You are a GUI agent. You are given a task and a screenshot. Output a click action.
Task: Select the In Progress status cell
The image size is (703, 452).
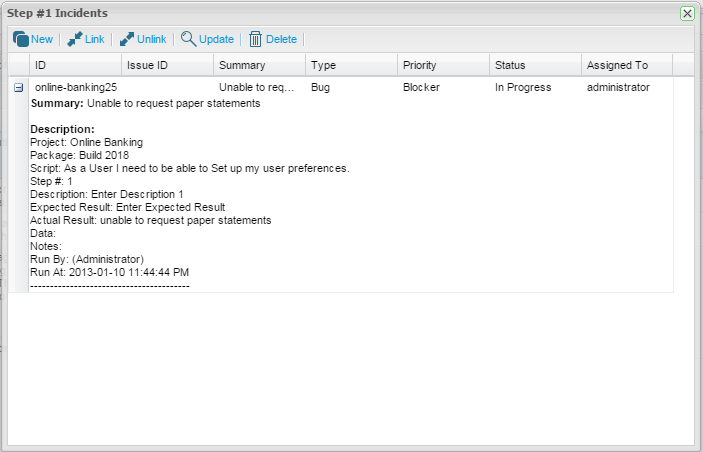tap(523, 88)
